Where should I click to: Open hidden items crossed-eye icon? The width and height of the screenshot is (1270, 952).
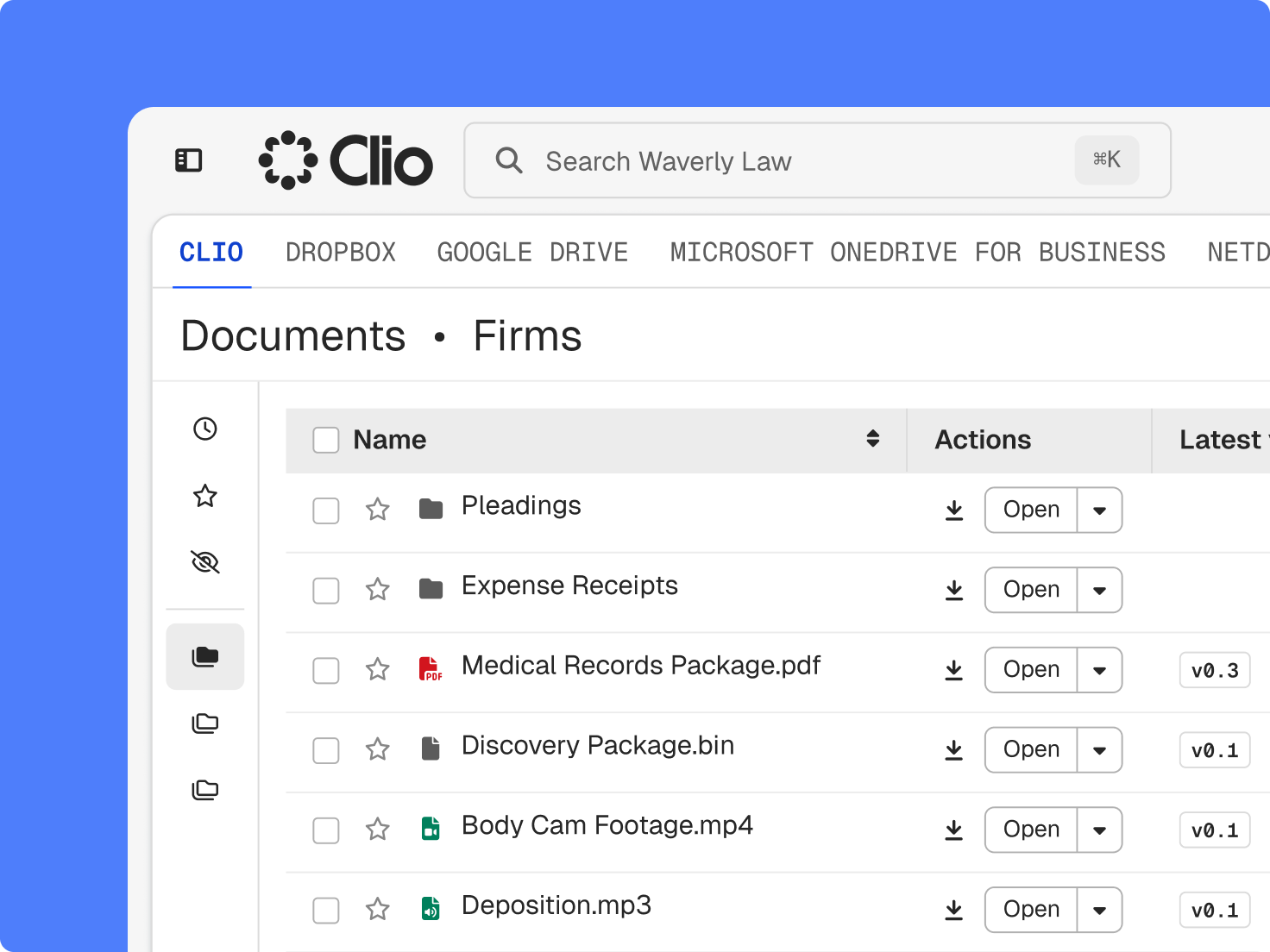[205, 562]
